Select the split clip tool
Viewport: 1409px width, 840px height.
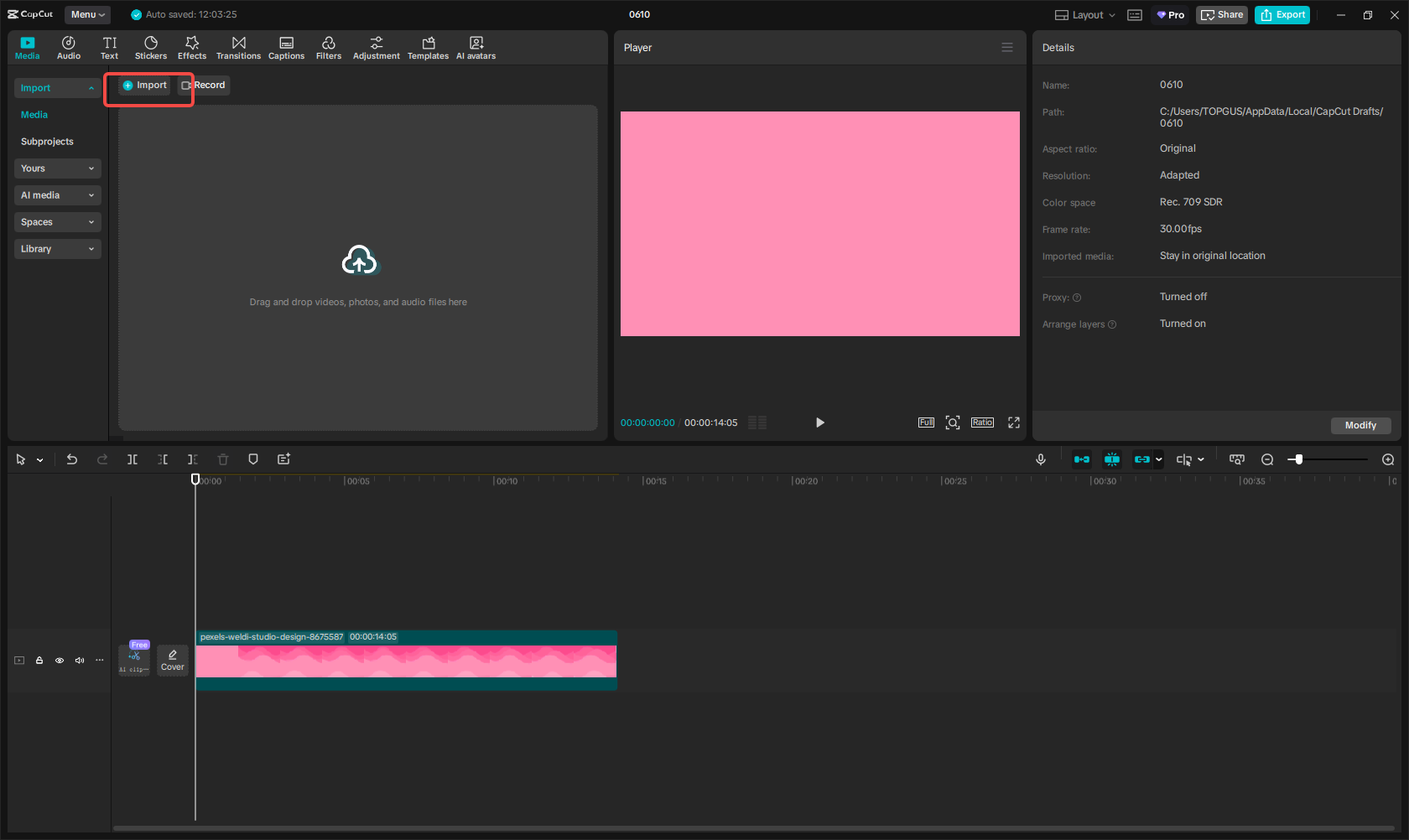[x=133, y=459]
